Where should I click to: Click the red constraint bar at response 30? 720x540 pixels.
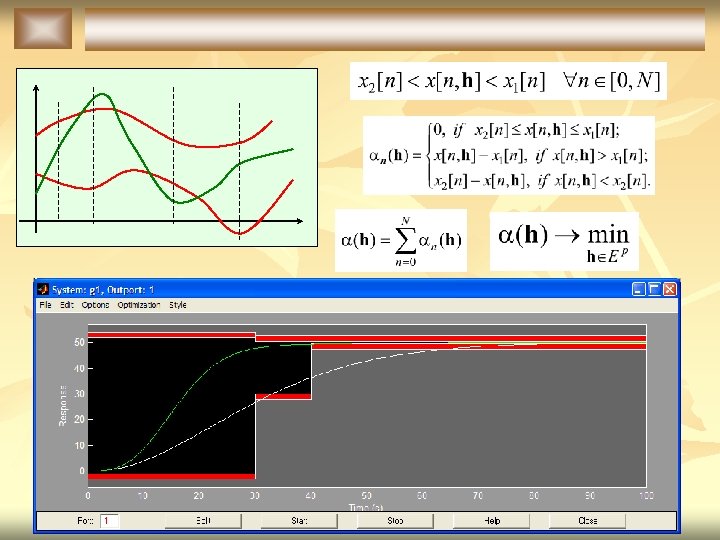(283, 396)
